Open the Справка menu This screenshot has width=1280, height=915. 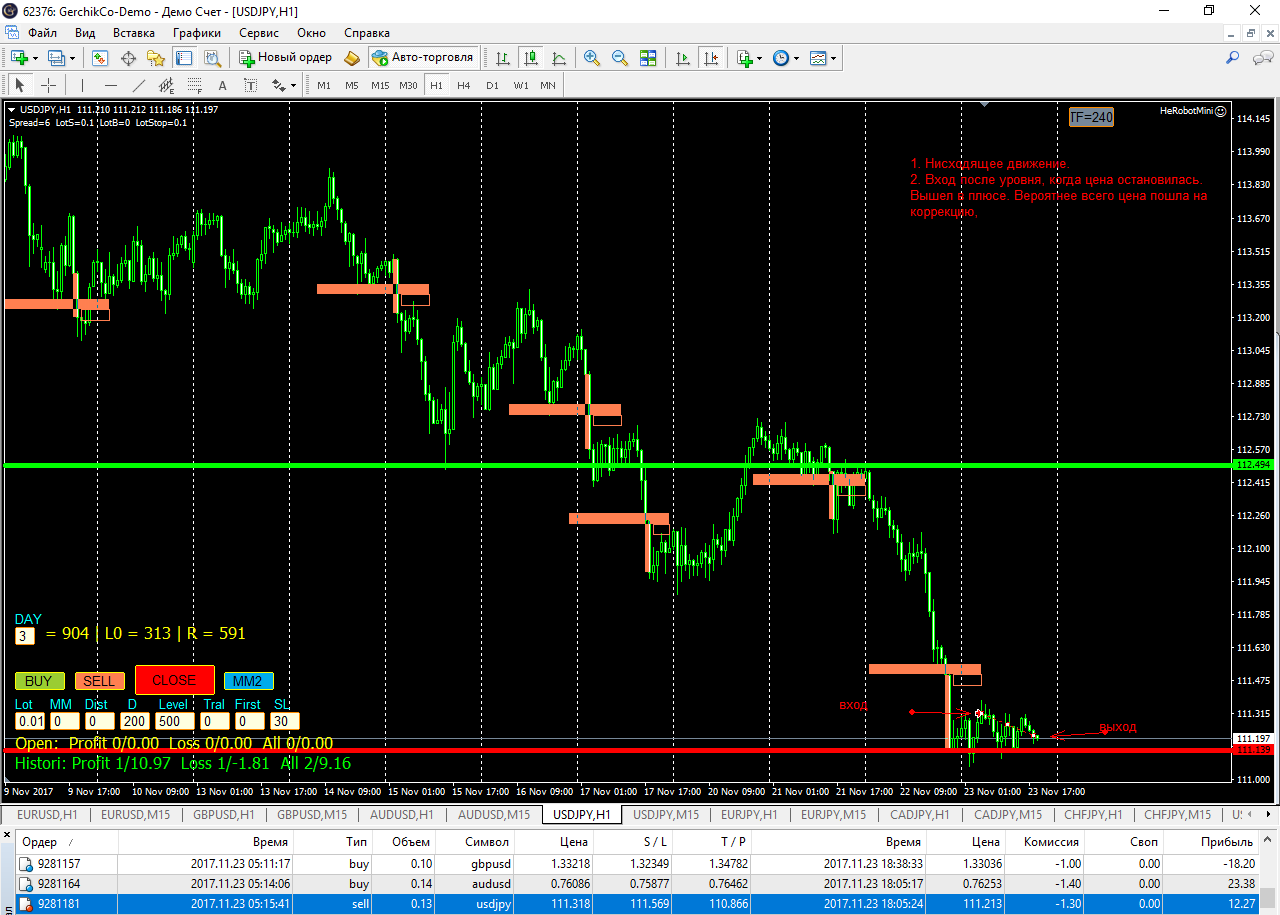(367, 32)
